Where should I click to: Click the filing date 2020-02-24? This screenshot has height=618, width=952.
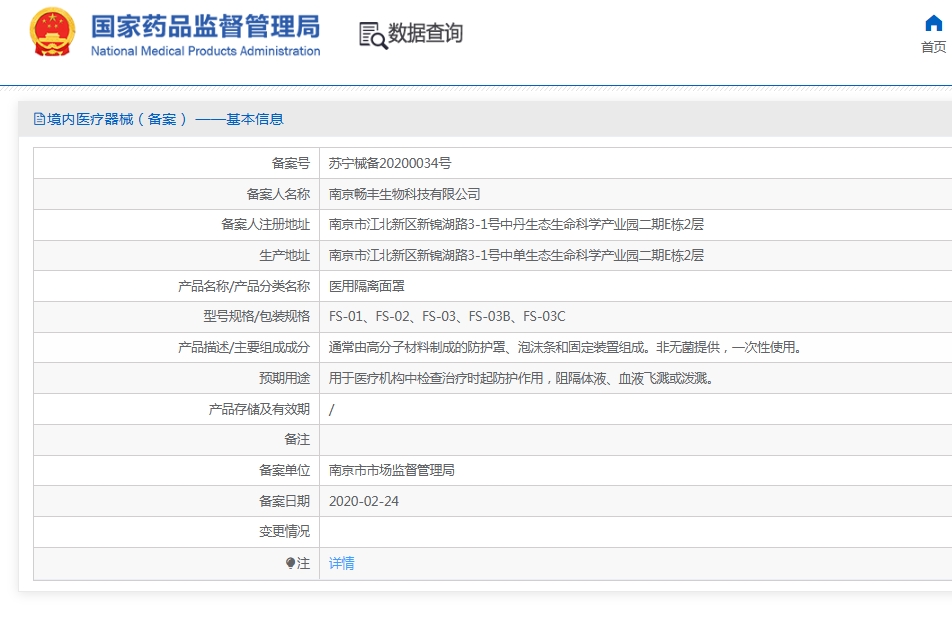pyautogui.click(x=364, y=501)
